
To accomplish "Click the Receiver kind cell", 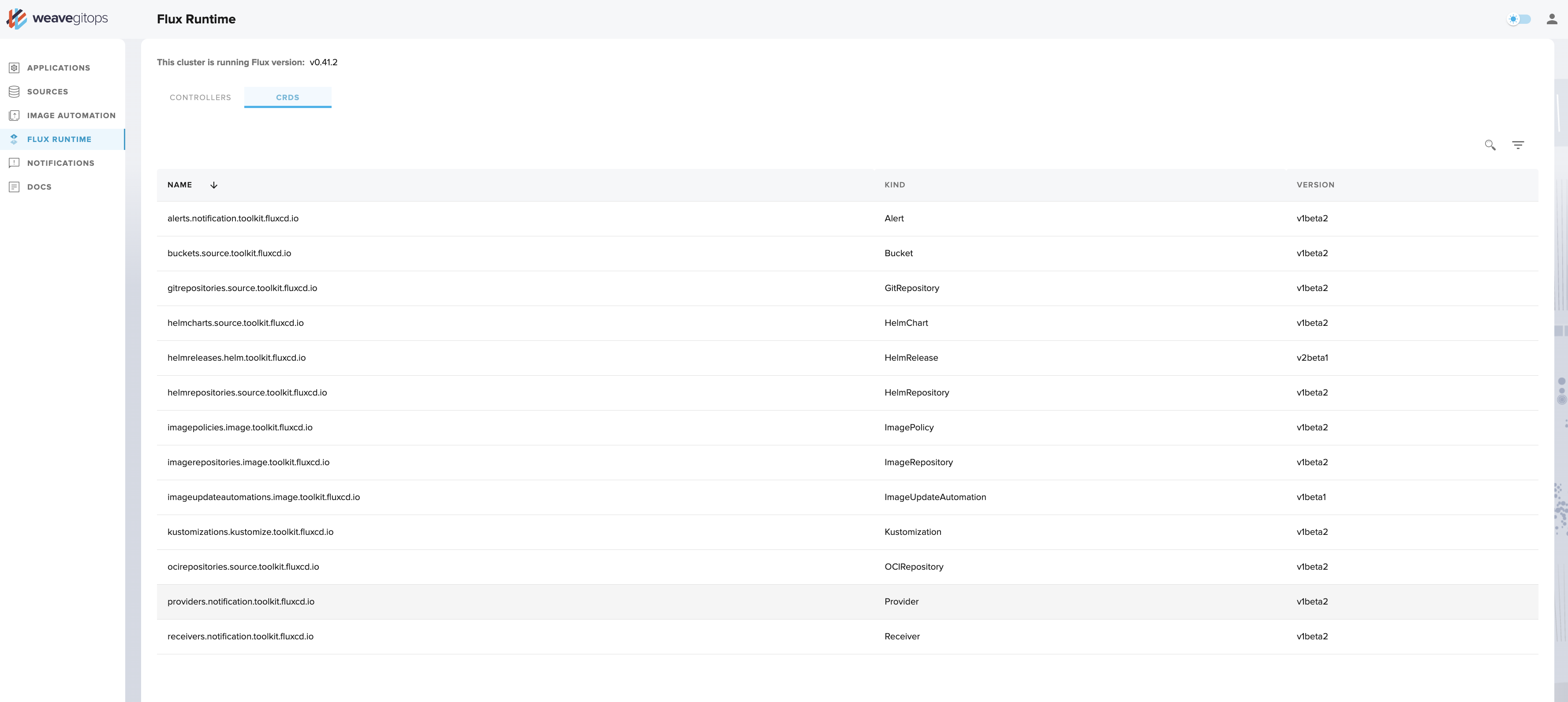I will coord(902,636).
